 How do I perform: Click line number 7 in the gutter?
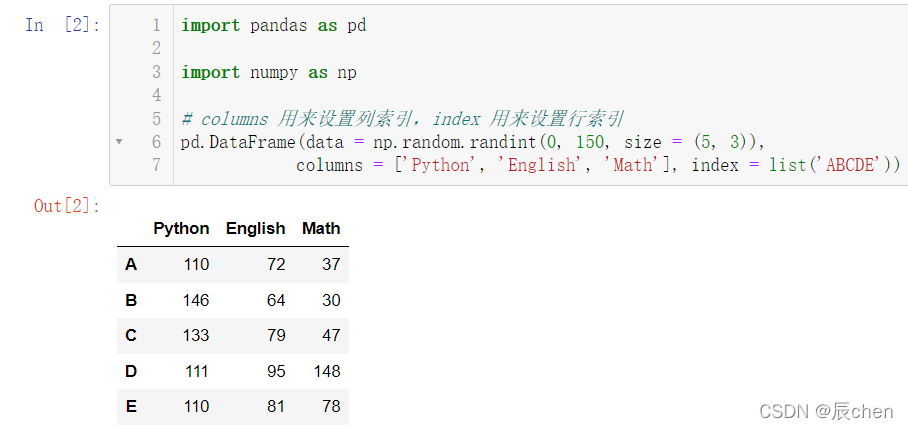[x=156, y=165]
